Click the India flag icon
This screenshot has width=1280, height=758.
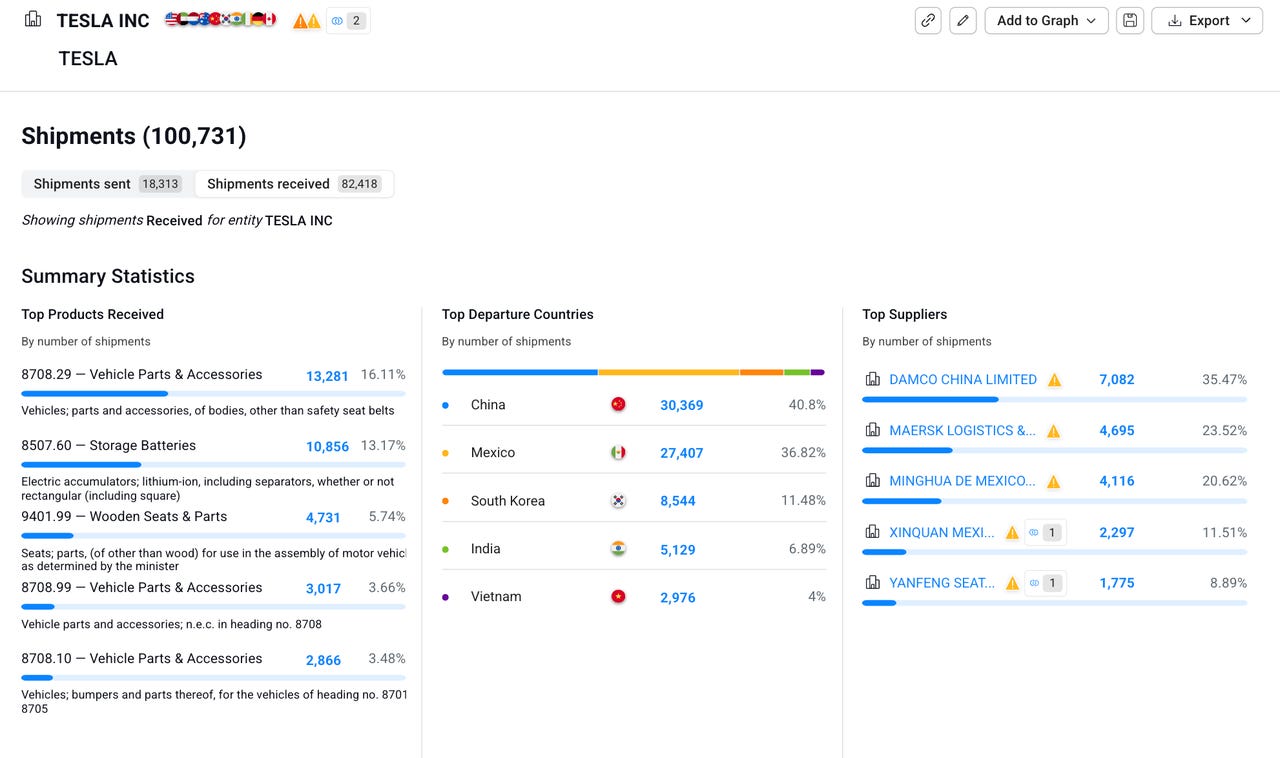618,548
